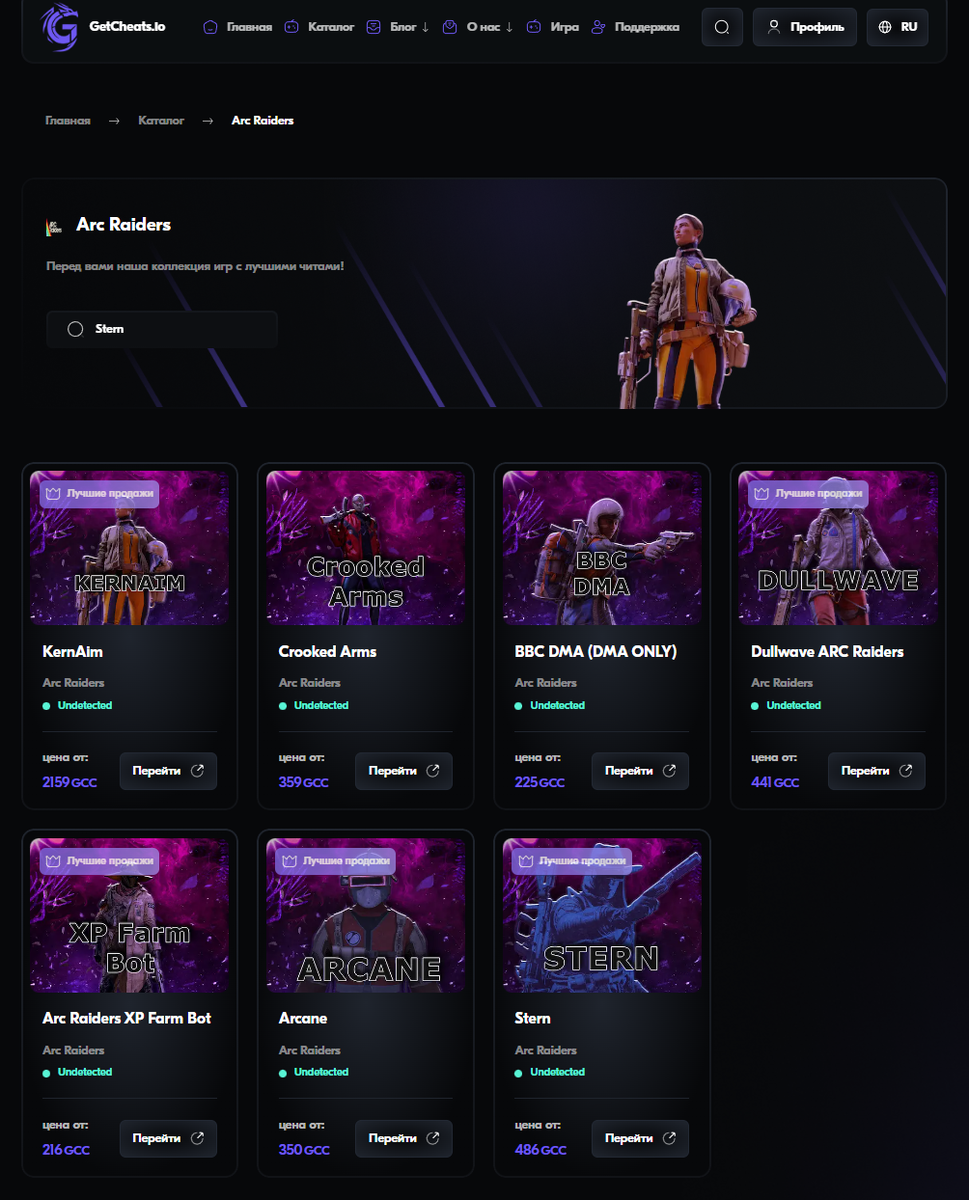Click external-link icon in Stern Перейти button
969x1200 pixels.
(x=669, y=1138)
